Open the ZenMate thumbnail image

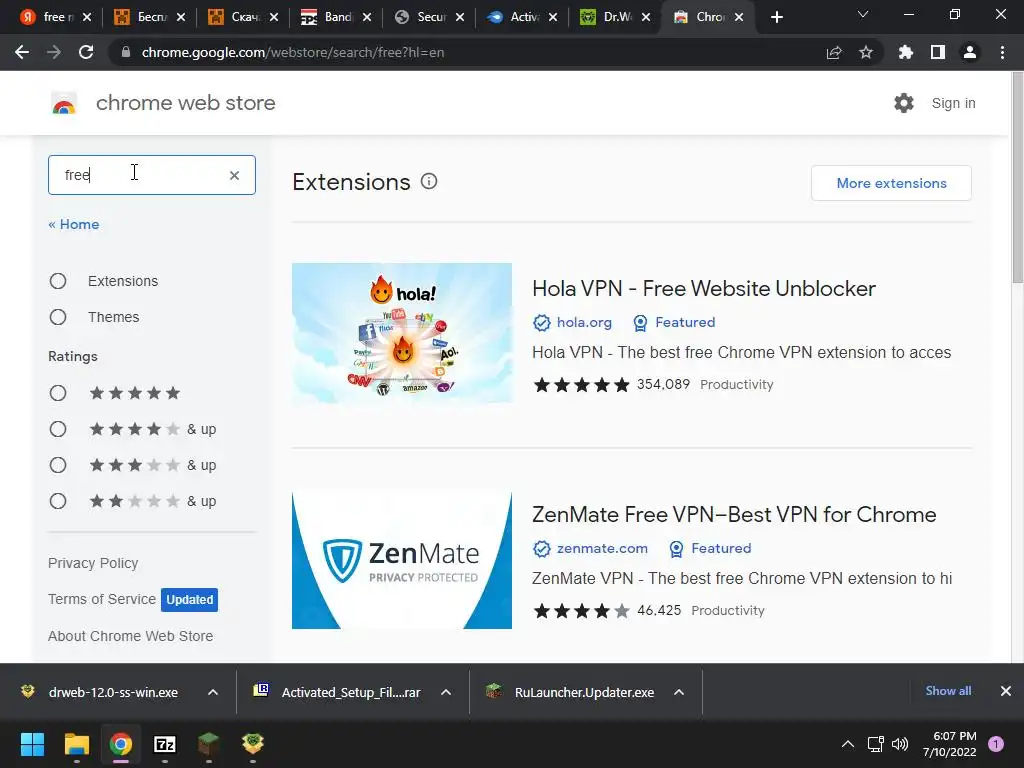tap(402, 560)
